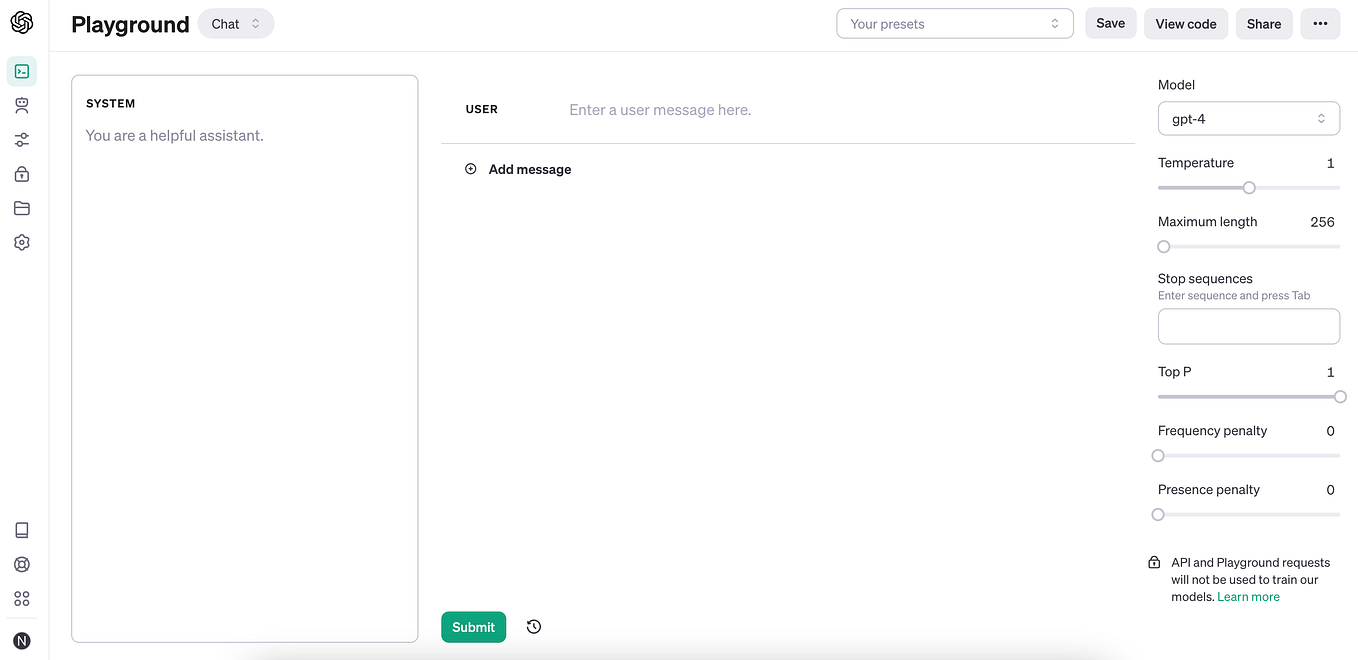This screenshot has width=1358, height=660.
Task: Open the Your presets dropdown
Action: [x=954, y=24]
